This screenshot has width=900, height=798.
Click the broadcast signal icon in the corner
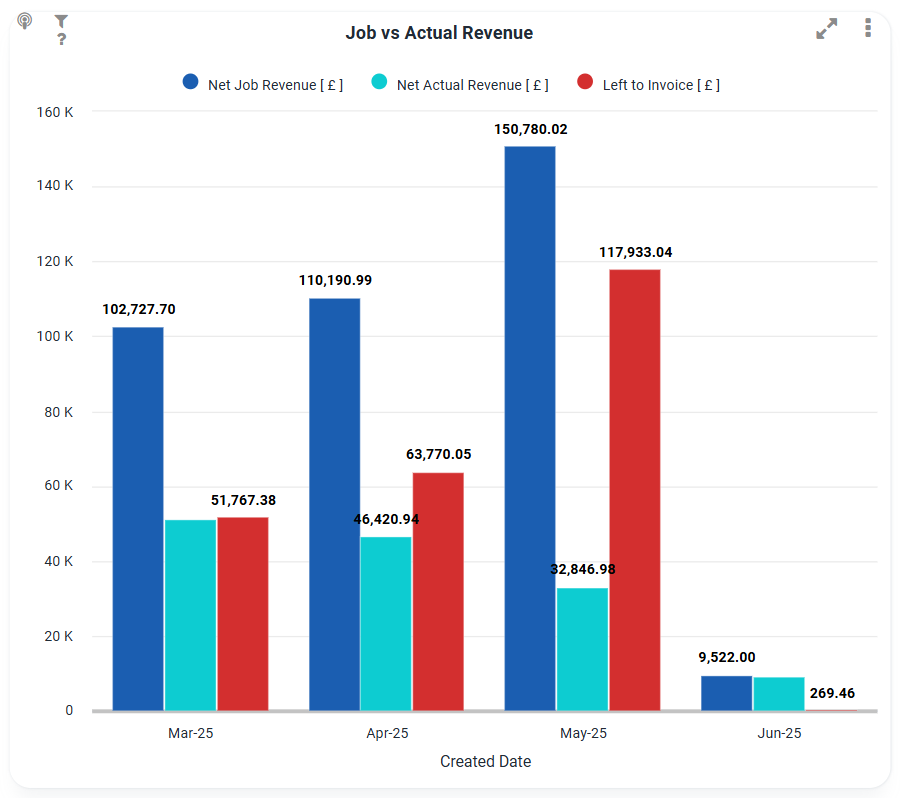pyautogui.click(x=25, y=21)
